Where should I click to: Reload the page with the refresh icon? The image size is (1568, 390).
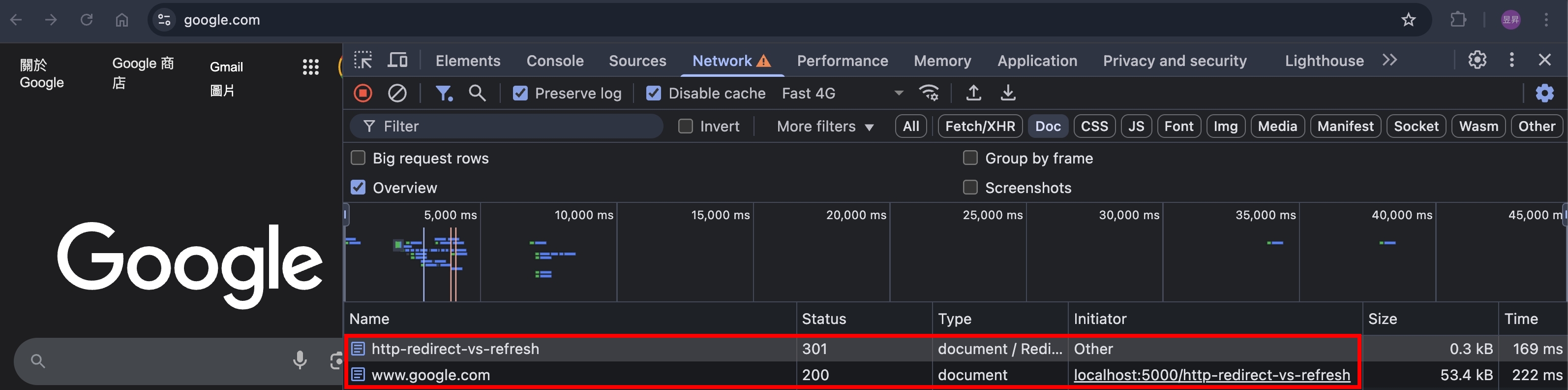point(87,20)
